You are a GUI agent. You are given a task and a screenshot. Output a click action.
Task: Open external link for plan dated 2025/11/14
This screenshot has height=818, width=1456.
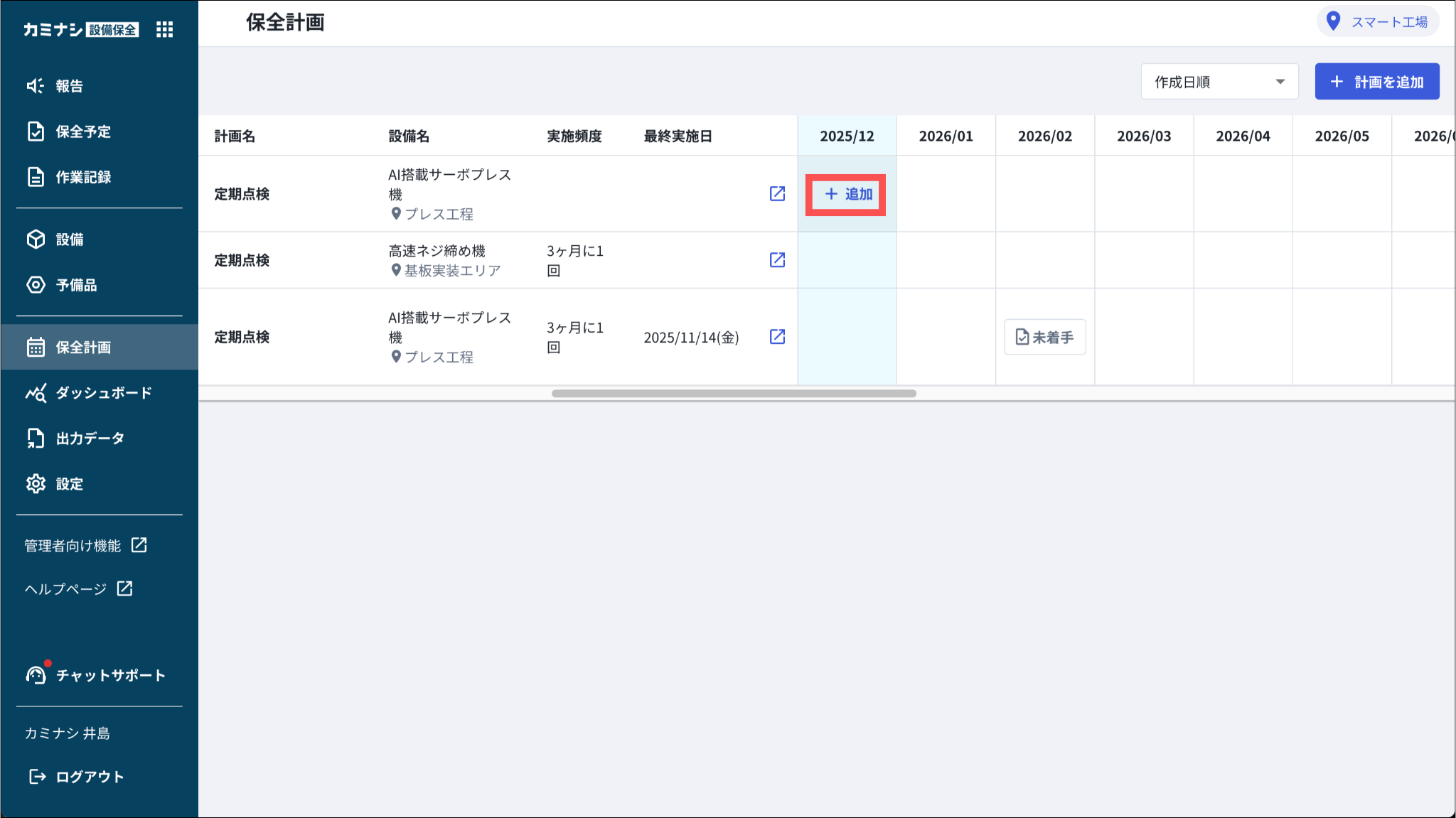point(777,337)
